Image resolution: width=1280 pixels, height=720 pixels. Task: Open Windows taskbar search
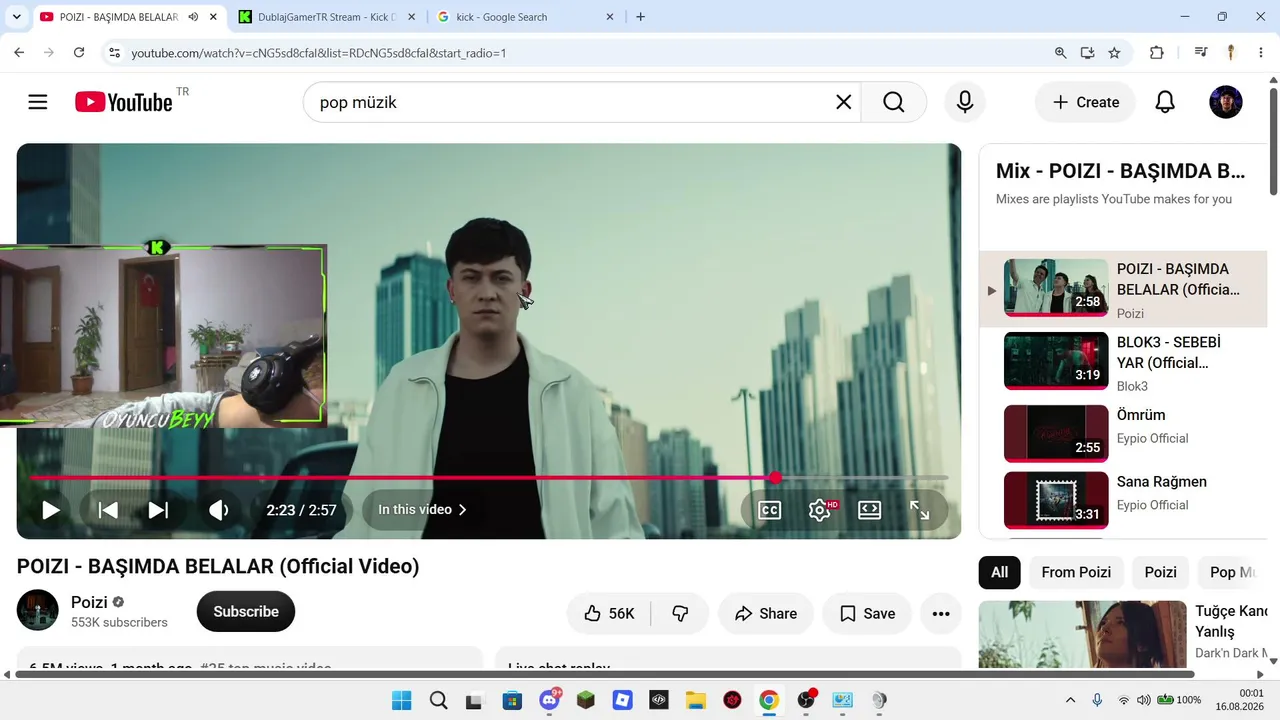coord(438,700)
